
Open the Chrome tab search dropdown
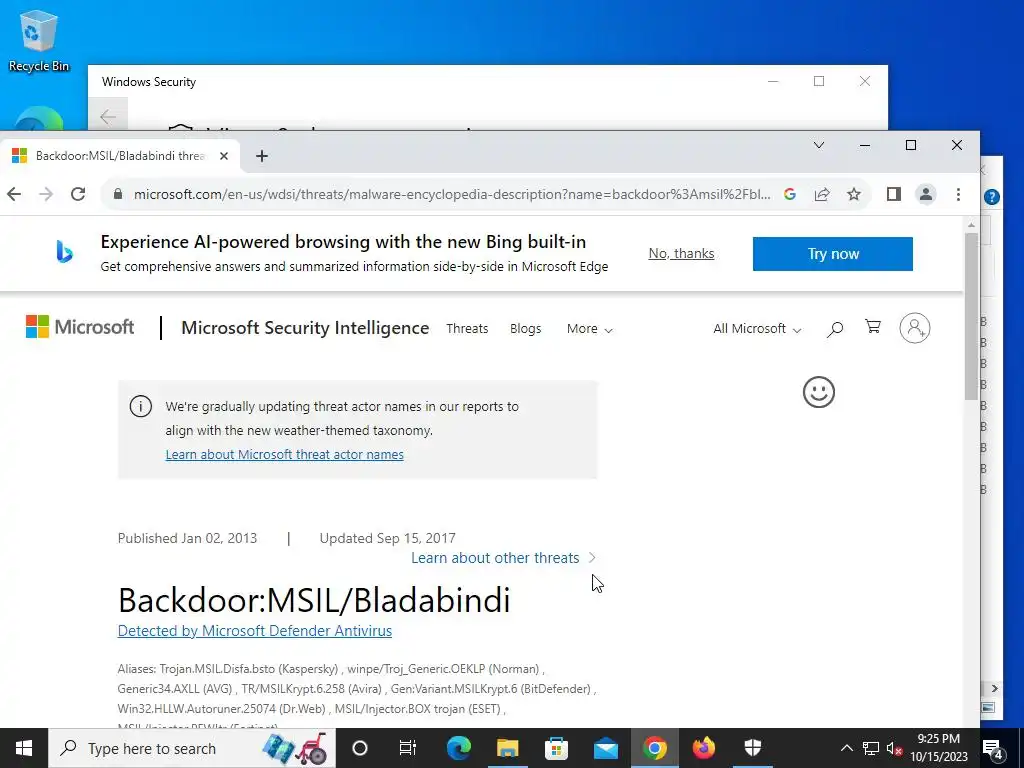coord(819,145)
